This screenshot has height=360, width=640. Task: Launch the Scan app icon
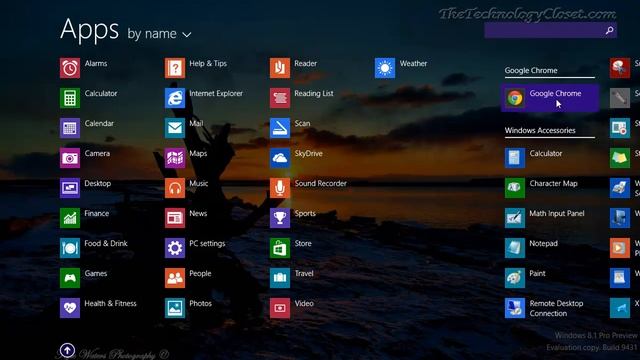coord(280,128)
